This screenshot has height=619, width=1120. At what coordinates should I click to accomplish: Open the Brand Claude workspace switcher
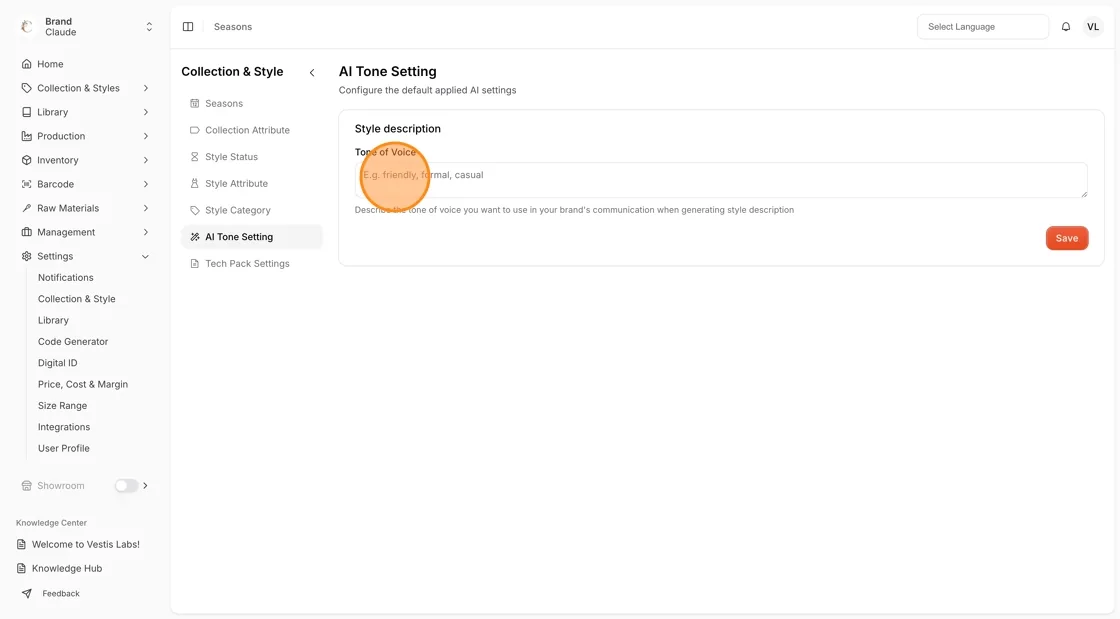(x=86, y=27)
